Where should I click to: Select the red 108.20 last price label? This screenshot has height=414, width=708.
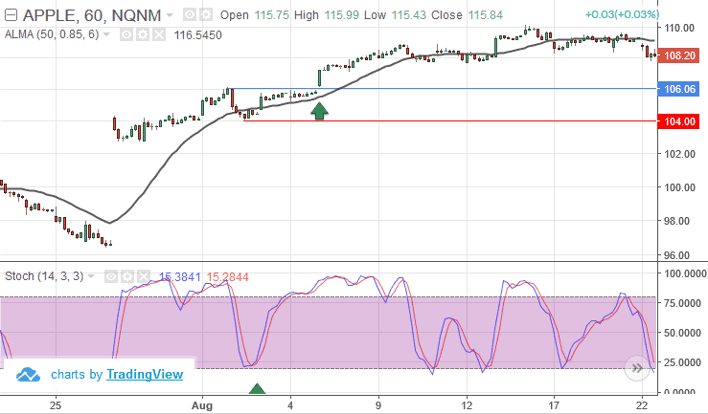click(679, 56)
